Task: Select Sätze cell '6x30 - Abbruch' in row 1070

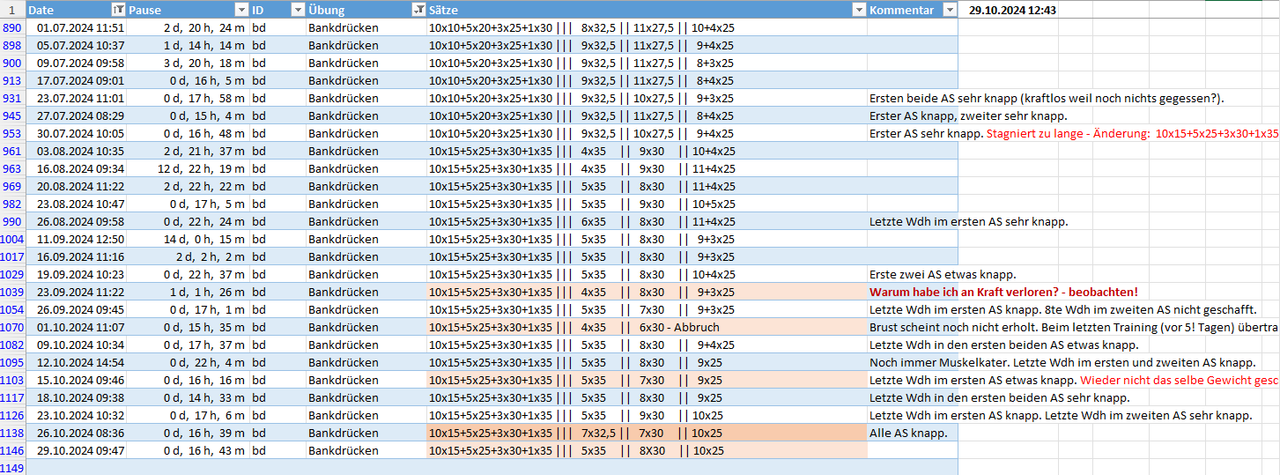Action: click(647, 326)
